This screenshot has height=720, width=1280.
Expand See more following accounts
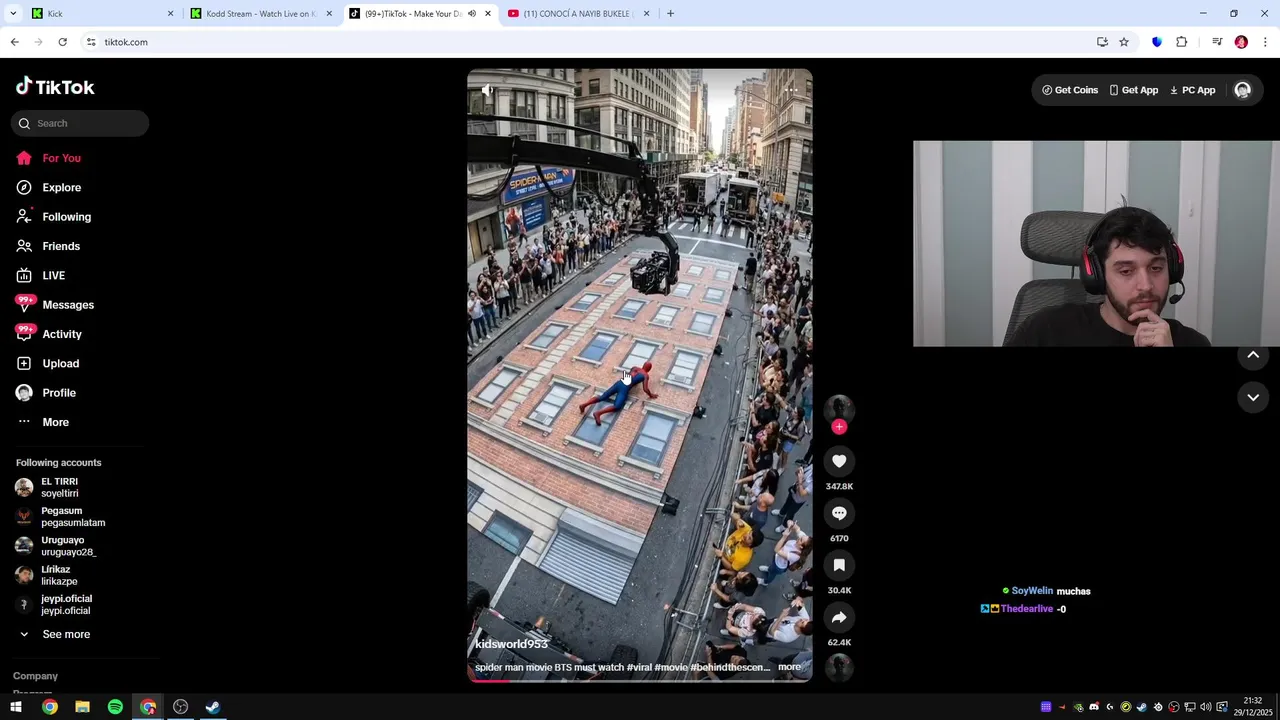pyautogui.click(x=54, y=634)
